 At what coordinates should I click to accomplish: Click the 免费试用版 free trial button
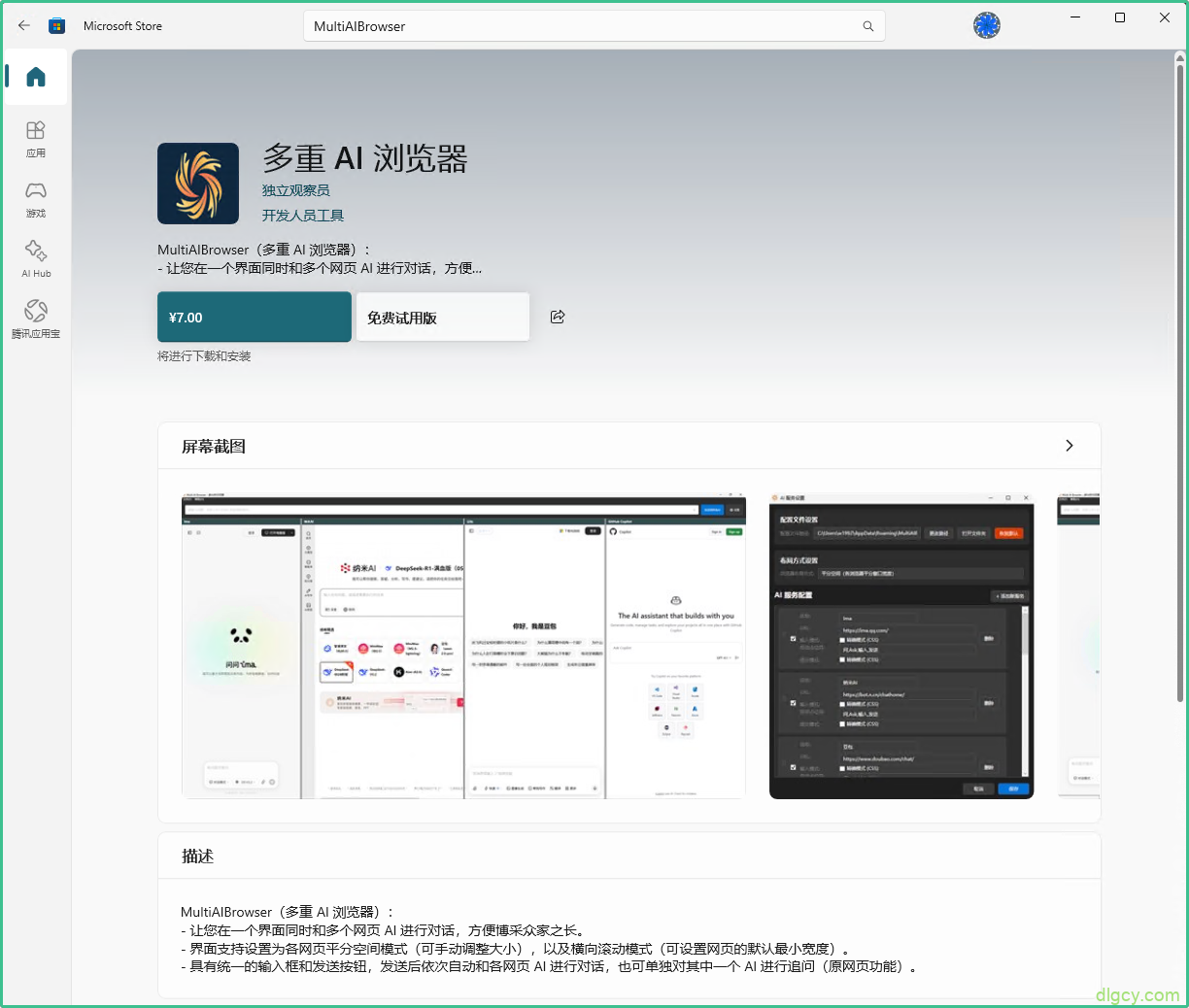(x=443, y=318)
